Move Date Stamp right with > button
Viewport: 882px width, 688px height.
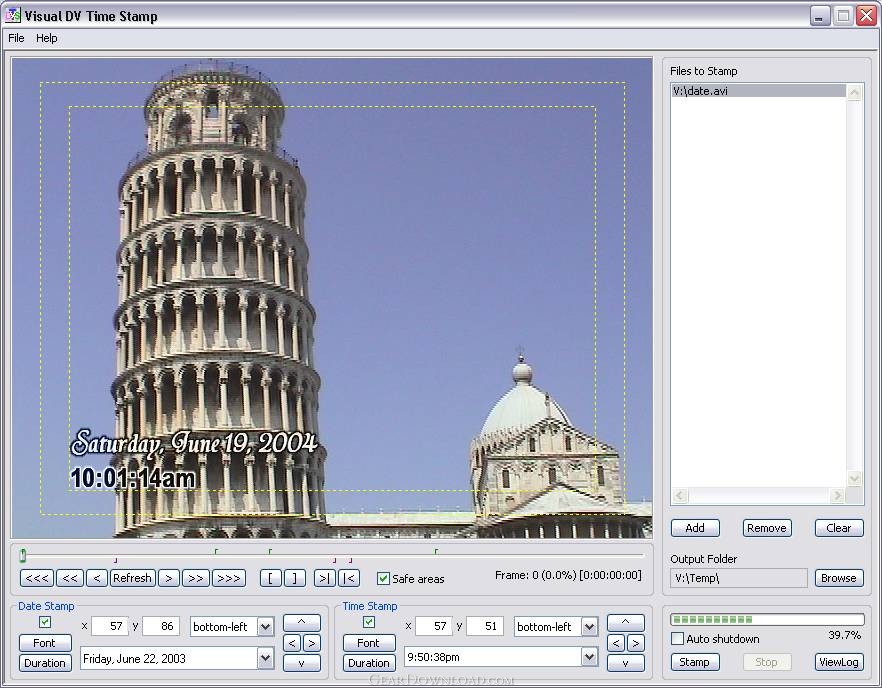[312, 642]
